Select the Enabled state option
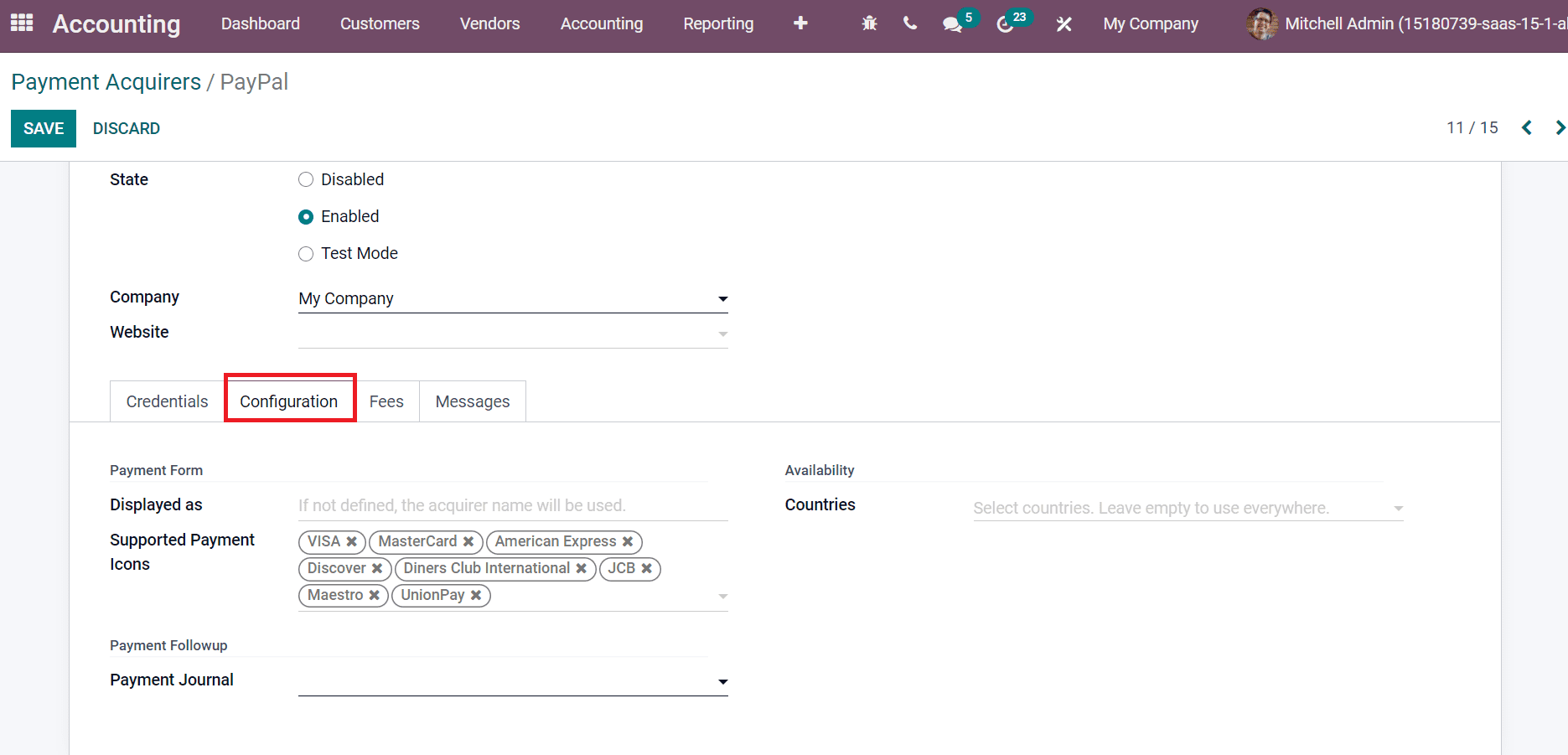1568x755 pixels. (x=306, y=216)
